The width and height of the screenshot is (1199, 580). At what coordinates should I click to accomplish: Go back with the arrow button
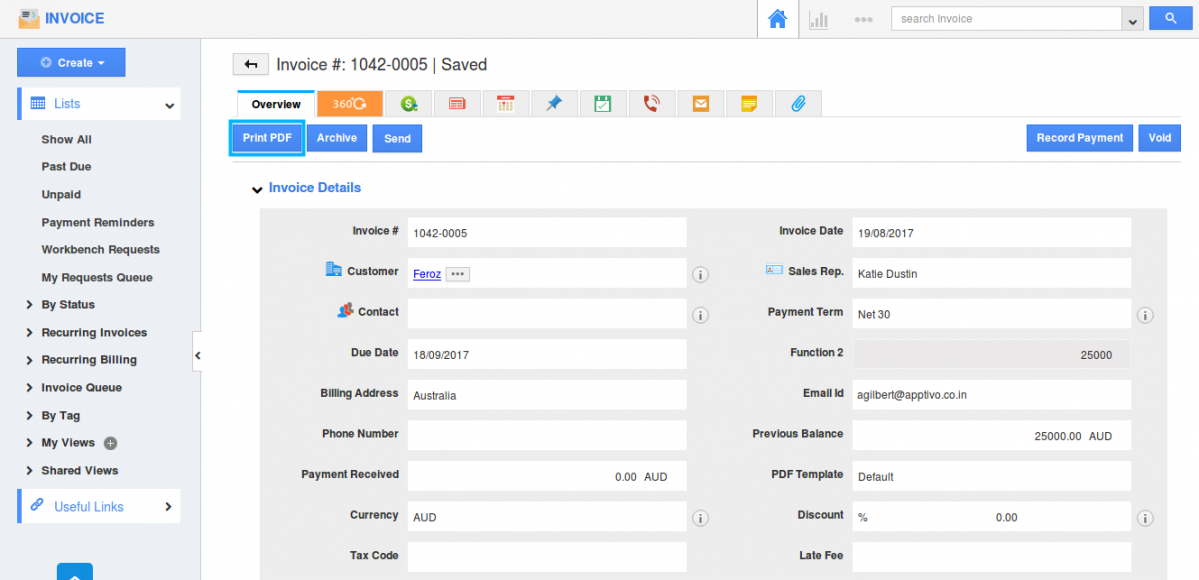click(251, 64)
